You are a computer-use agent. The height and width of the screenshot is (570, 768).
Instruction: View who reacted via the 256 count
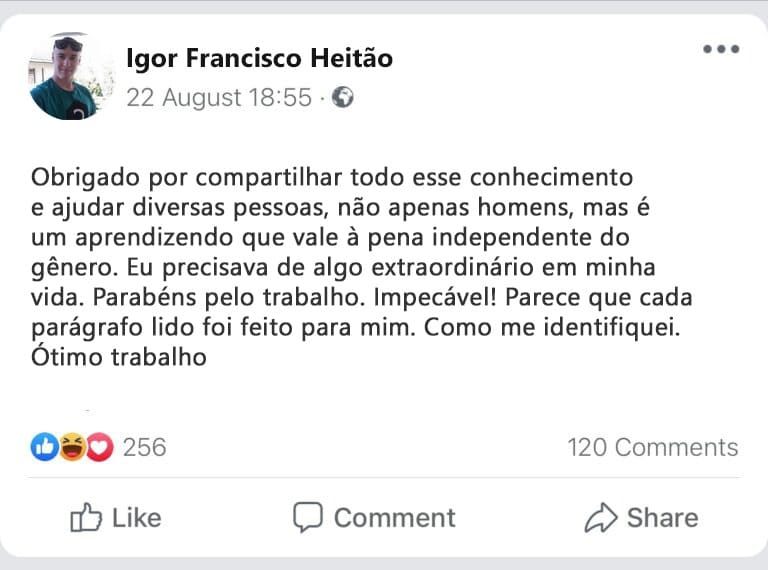pyautogui.click(x=144, y=447)
